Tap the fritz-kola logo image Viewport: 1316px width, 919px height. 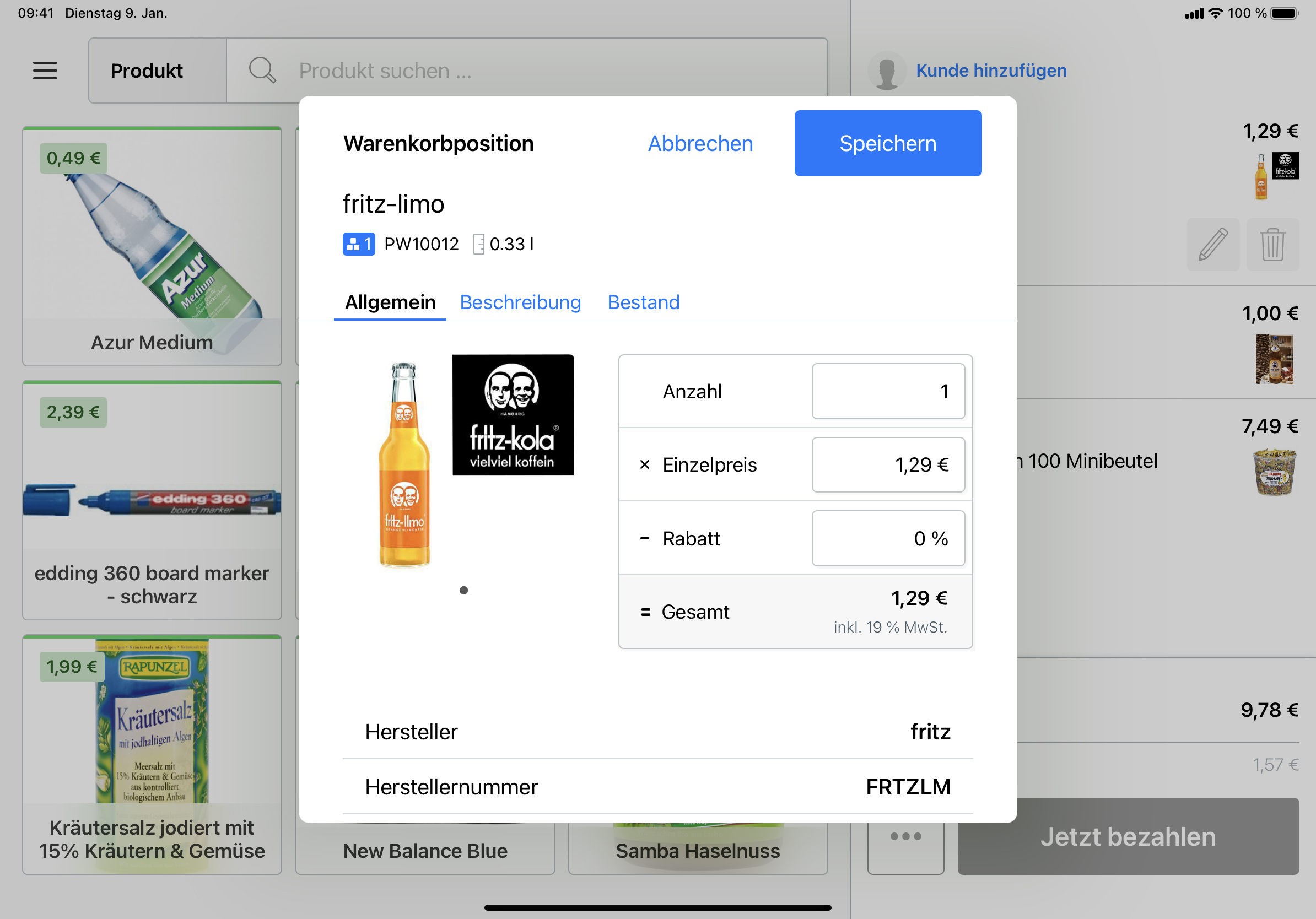click(x=513, y=415)
